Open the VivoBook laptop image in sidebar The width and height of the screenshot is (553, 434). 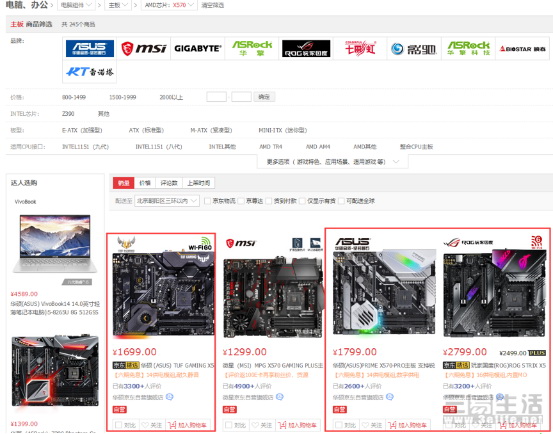(x=55, y=244)
